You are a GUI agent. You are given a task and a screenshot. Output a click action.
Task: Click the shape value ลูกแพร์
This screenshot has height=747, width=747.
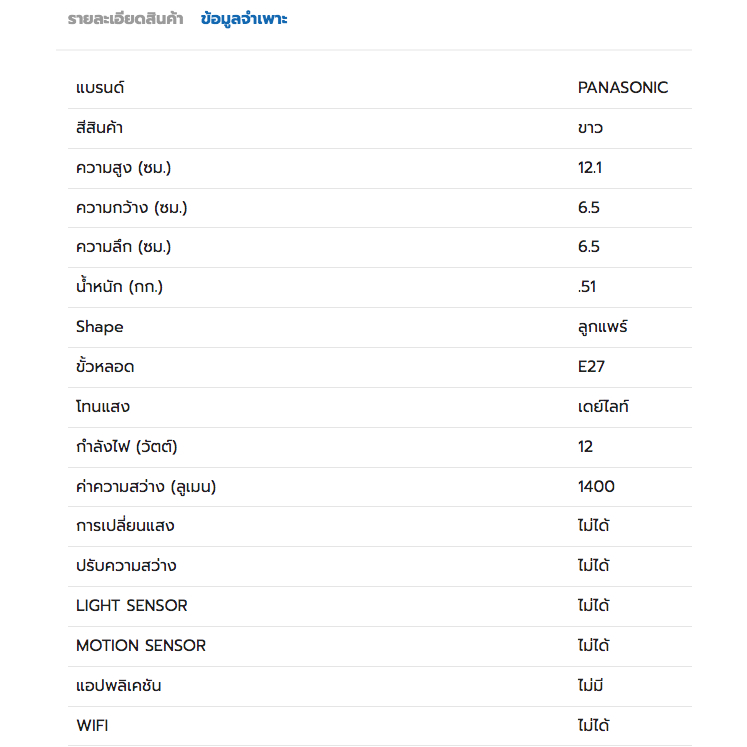[x=603, y=327]
